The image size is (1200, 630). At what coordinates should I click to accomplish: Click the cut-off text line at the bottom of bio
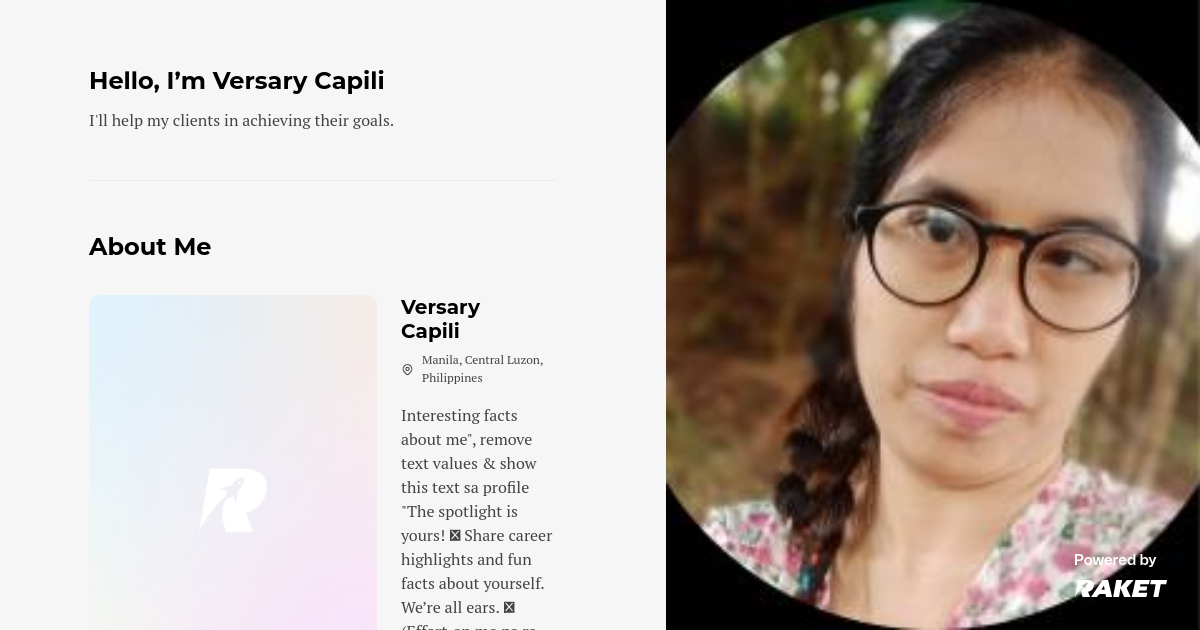469,626
